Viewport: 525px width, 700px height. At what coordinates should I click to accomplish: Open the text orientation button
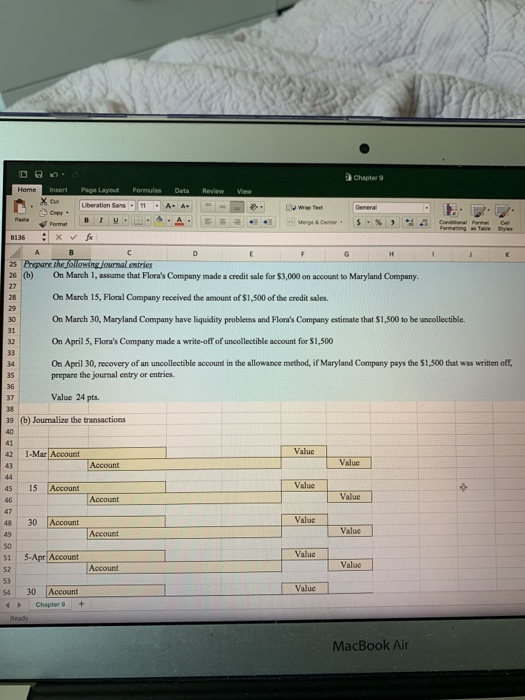[255, 207]
